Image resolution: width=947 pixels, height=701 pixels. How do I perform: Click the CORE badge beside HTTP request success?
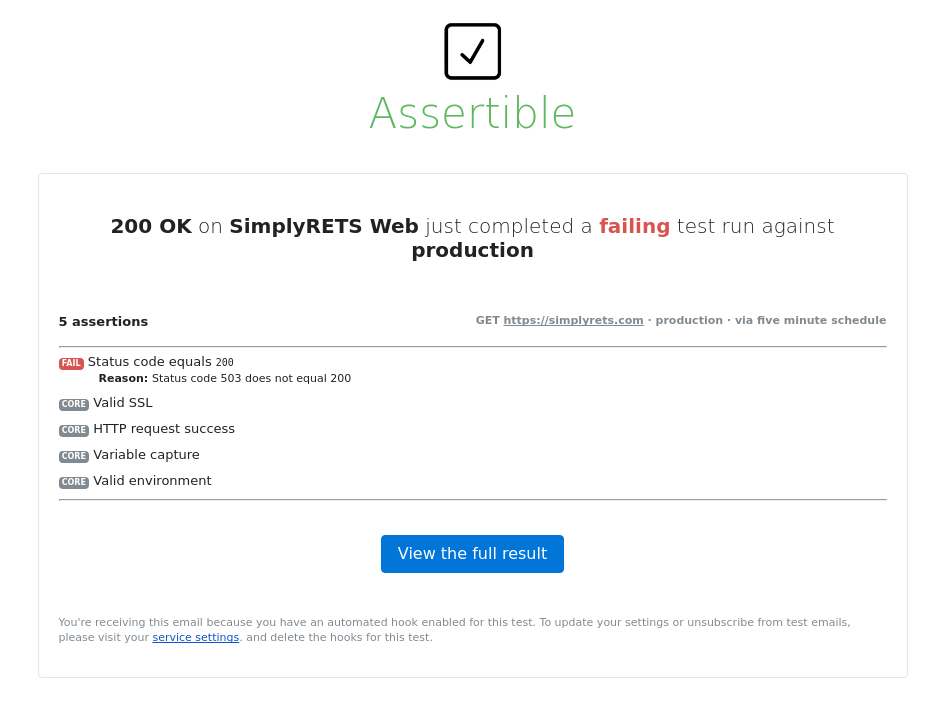pyautogui.click(x=74, y=431)
